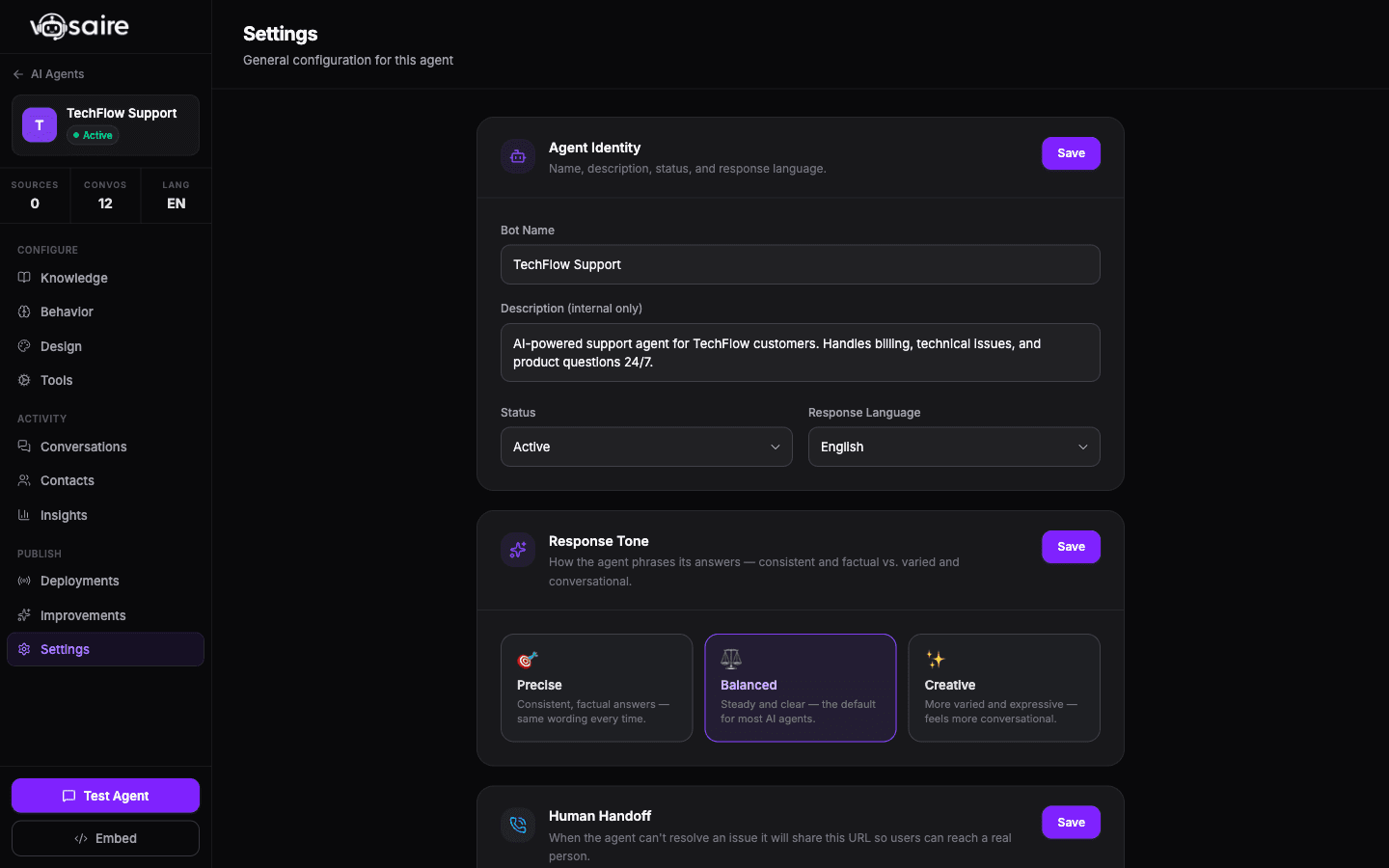Click the Deployments broadcast icon
The height and width of the screenshot is (868, 1389).
24,581
